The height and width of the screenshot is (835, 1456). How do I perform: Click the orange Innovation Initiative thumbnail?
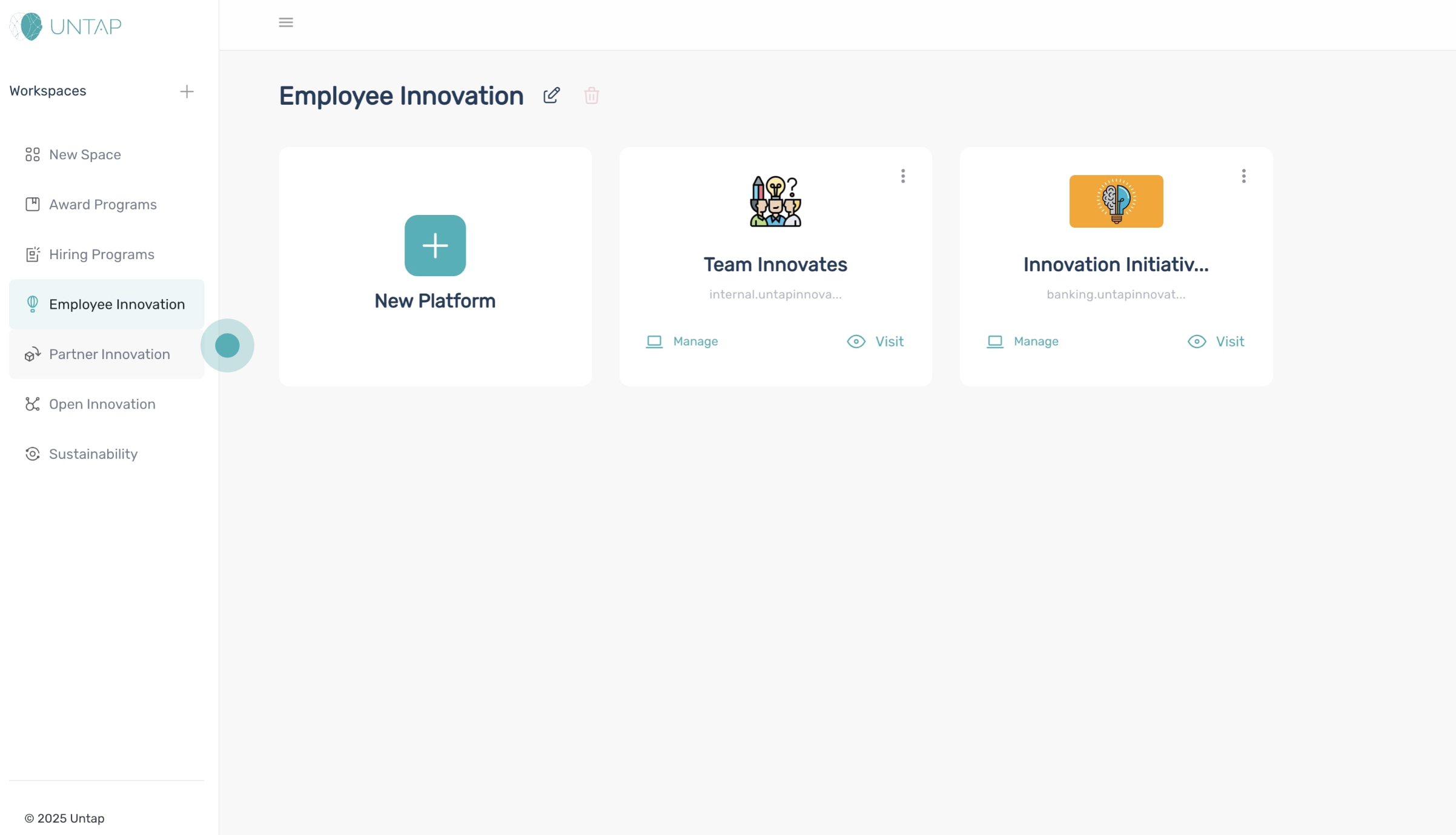1116,201
